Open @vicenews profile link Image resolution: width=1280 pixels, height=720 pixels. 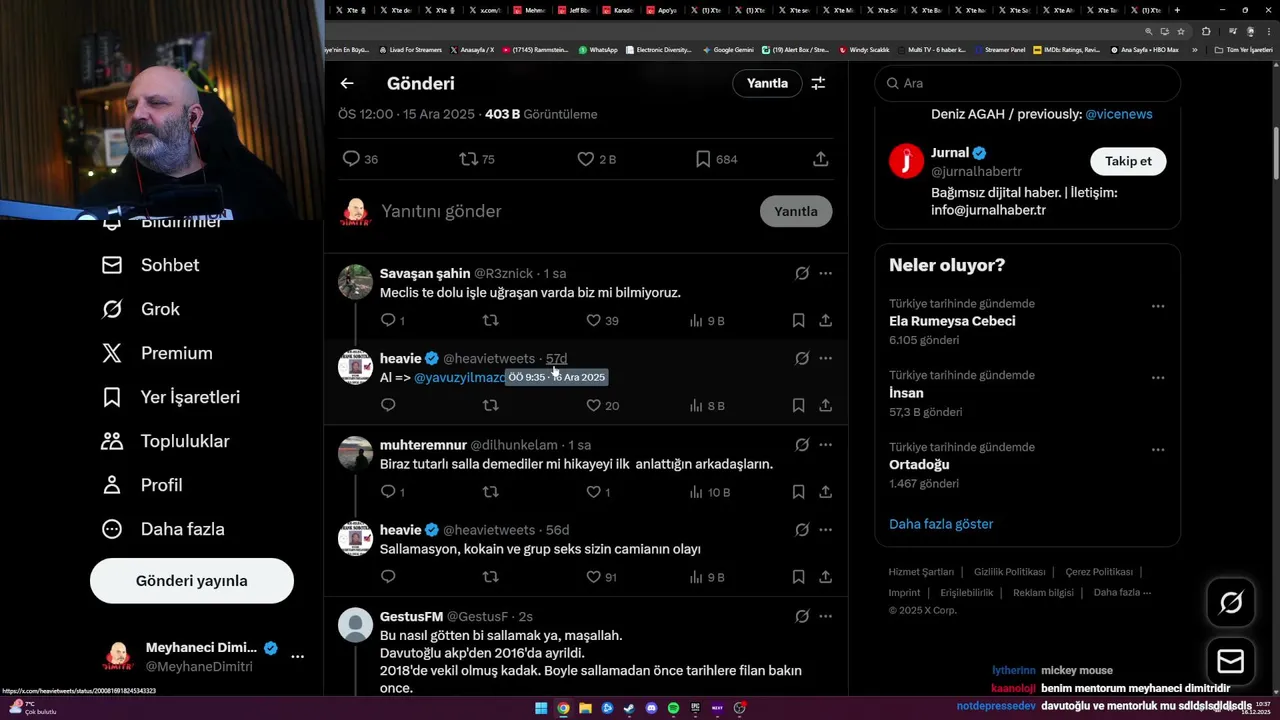[x=1118, y=114]
